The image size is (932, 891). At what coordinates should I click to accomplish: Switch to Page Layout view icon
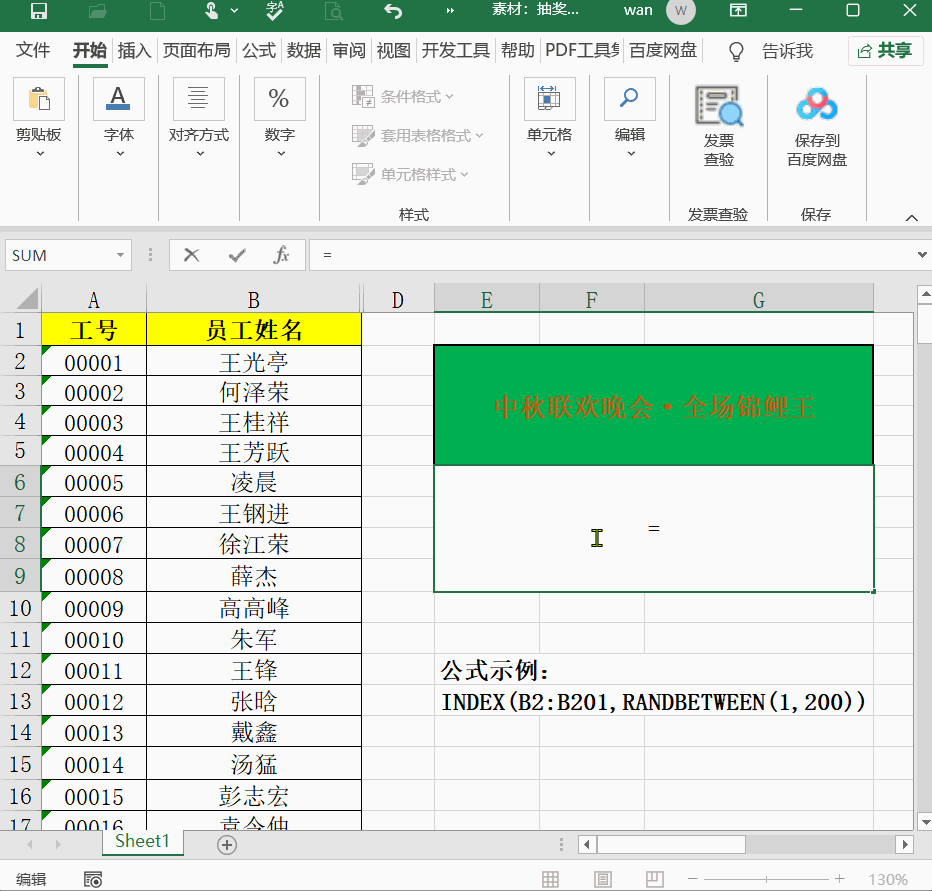[x=603, y=879]
